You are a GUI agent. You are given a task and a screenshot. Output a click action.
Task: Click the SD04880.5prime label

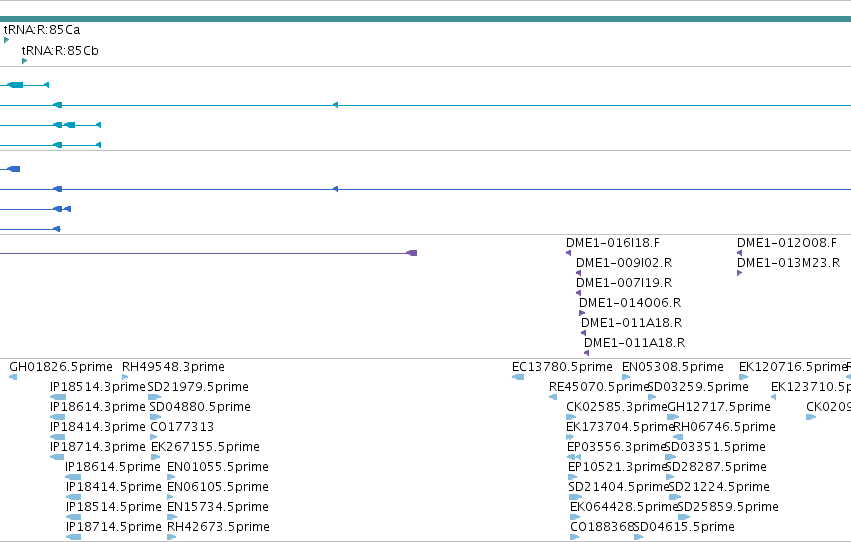pyautogui.click(x=200, y=407)
